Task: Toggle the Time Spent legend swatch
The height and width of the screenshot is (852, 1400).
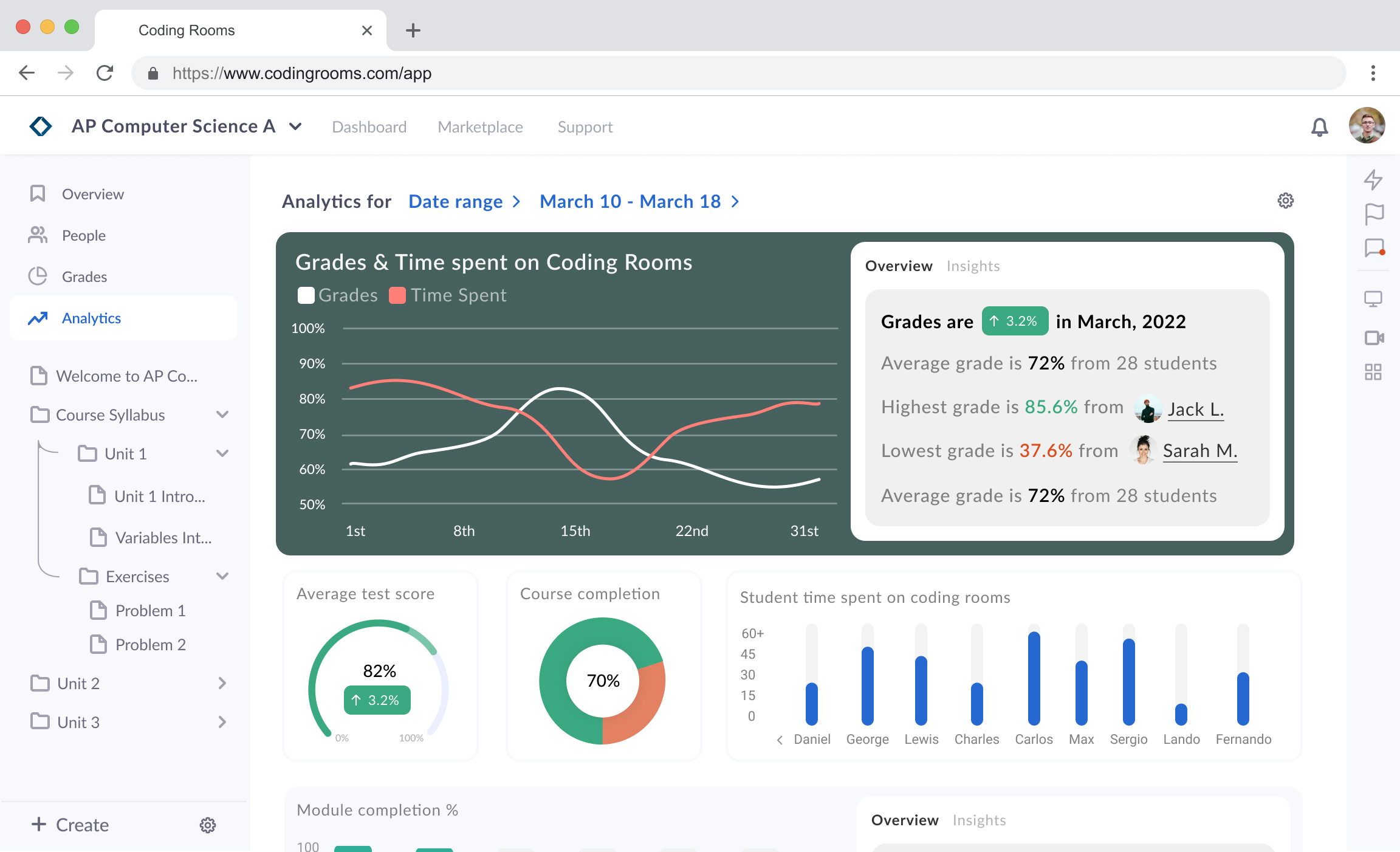Action: pyautogui.click(x=397, y=295)
